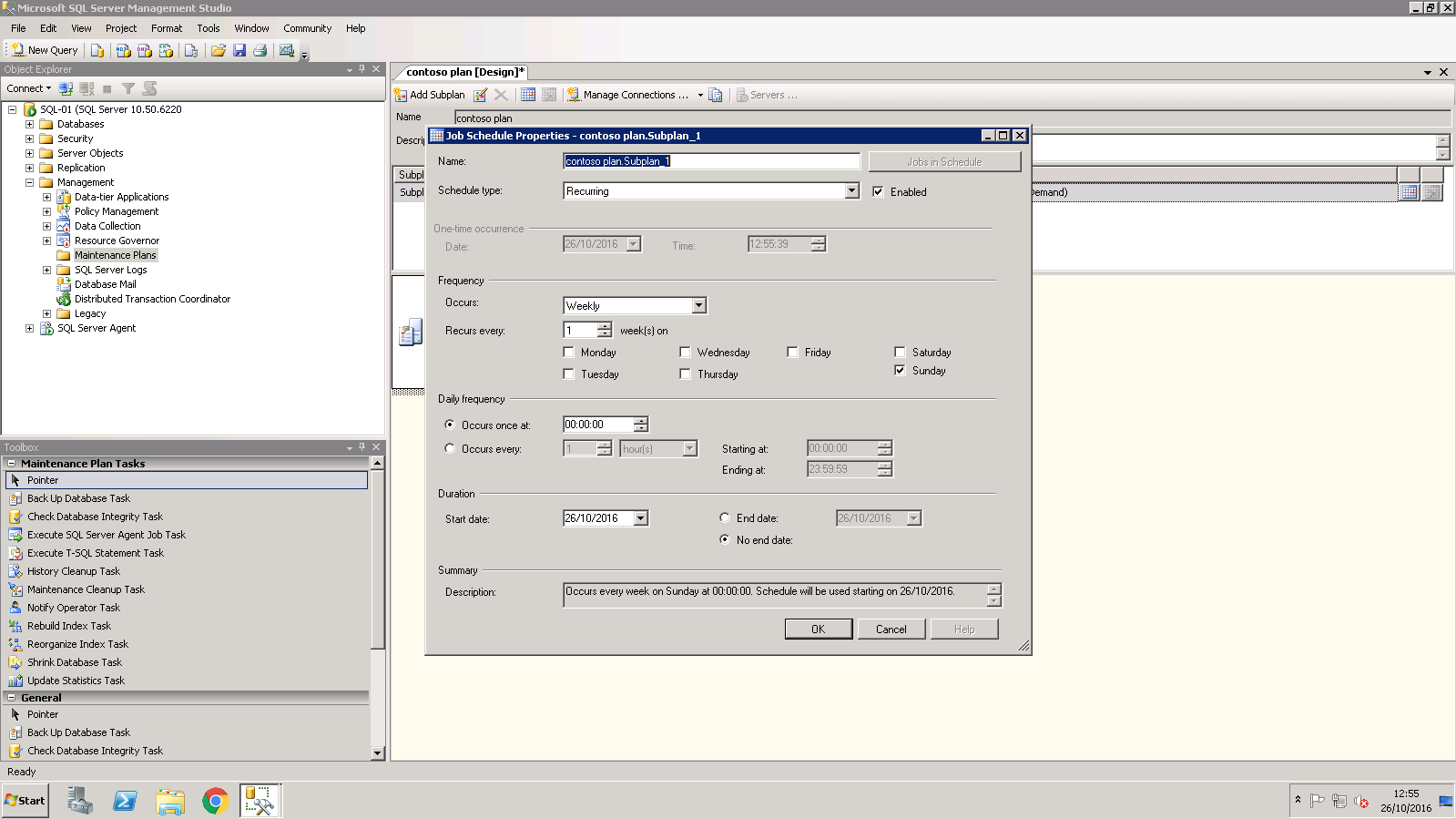Click the Analysis Services MDX Query icon
Screen dimensions: 1456x819
click(x=123, y=50)
